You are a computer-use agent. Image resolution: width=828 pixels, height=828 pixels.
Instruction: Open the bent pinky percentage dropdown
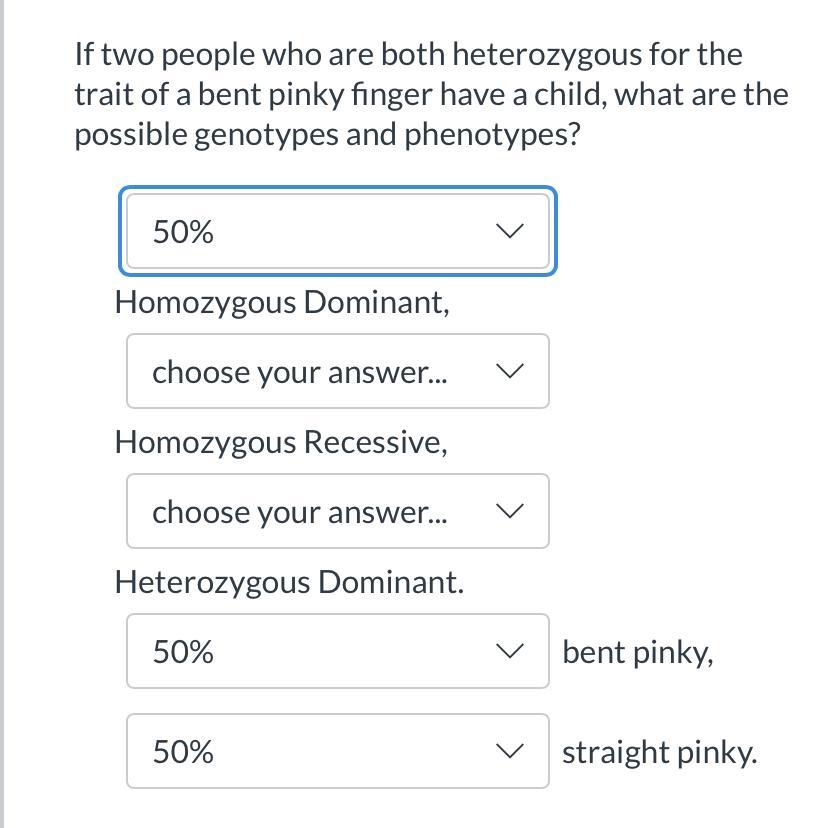tap(337, 652)
